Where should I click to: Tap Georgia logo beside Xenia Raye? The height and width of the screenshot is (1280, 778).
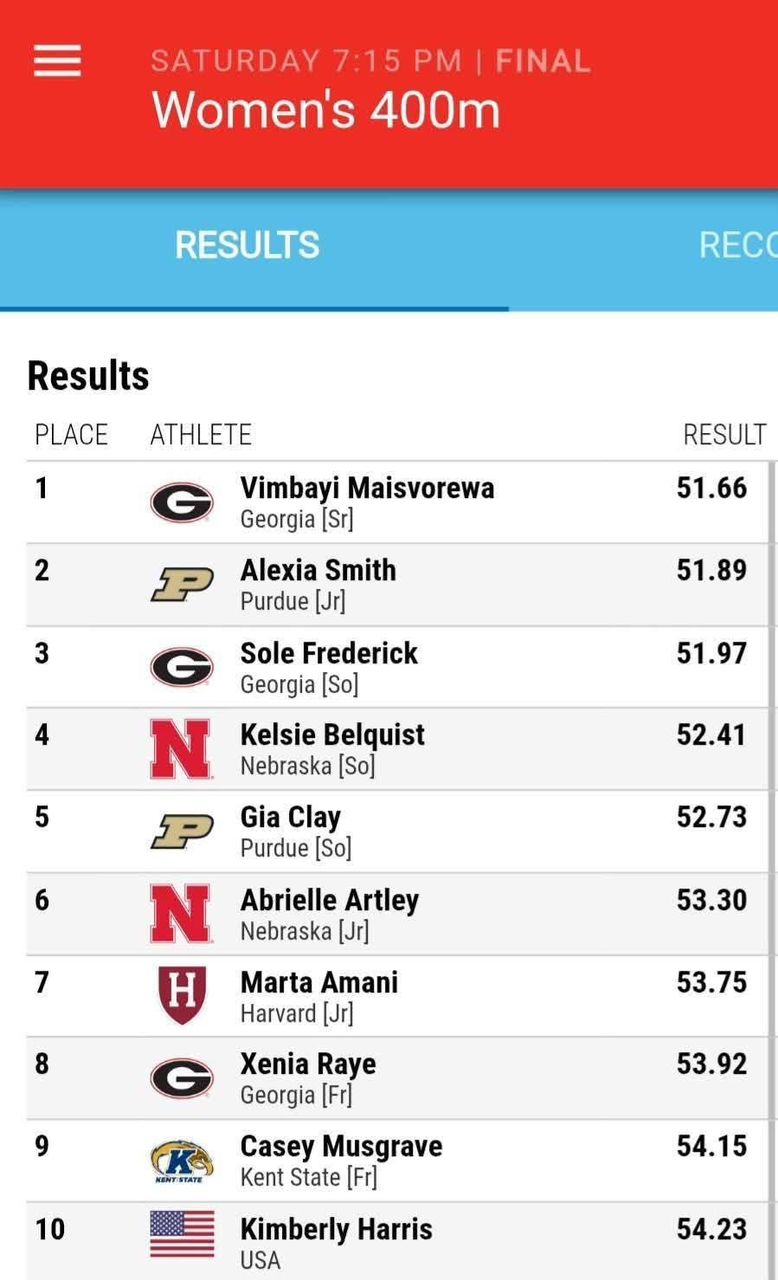pos(181,1078)
